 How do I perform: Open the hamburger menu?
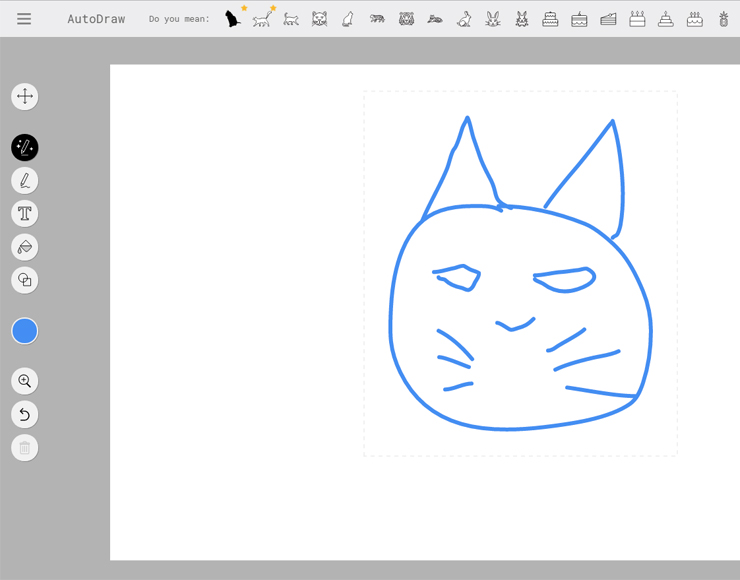click(24, 19)
